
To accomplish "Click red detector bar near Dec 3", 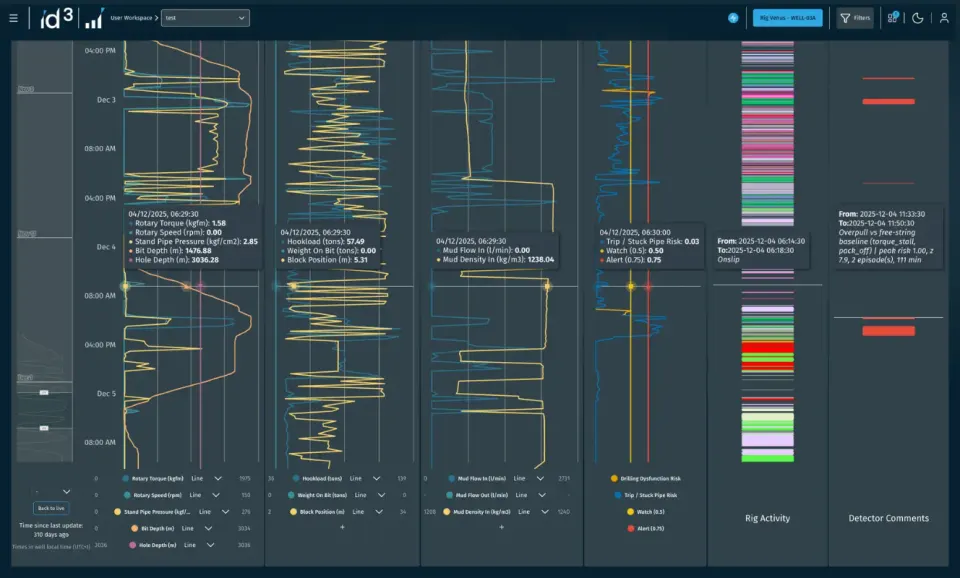I will (x=888, y=102).
